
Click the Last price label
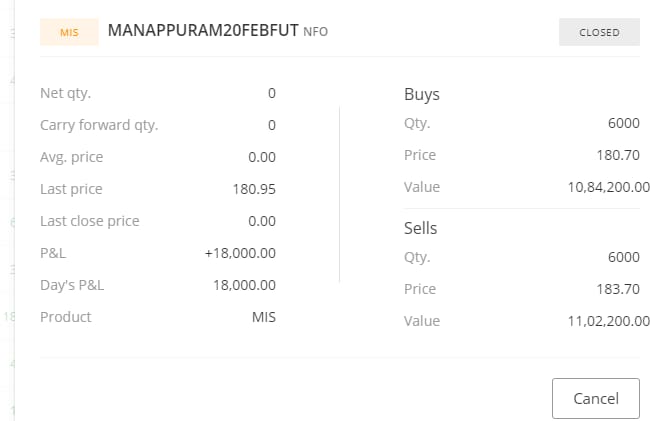(71, 189)
